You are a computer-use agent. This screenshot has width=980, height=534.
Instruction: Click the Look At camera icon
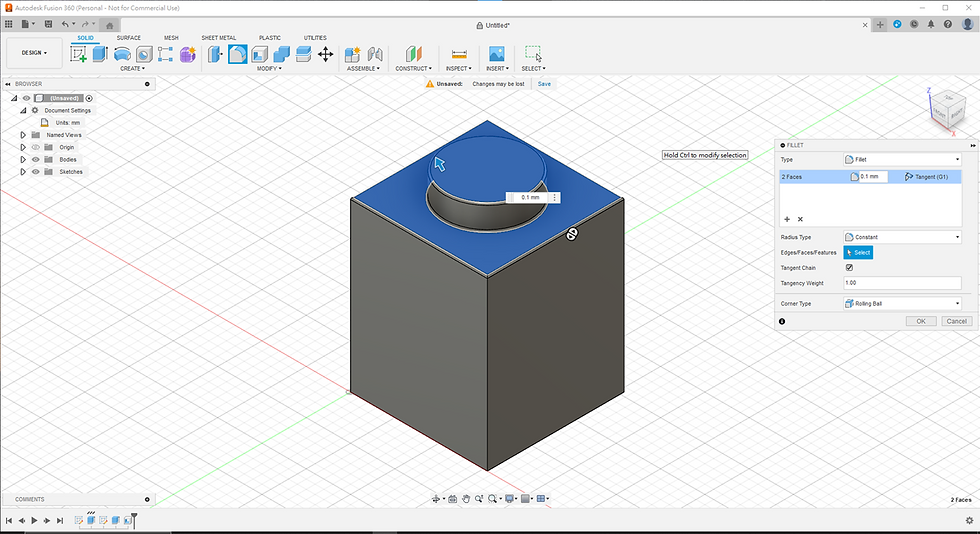(452, 499)
